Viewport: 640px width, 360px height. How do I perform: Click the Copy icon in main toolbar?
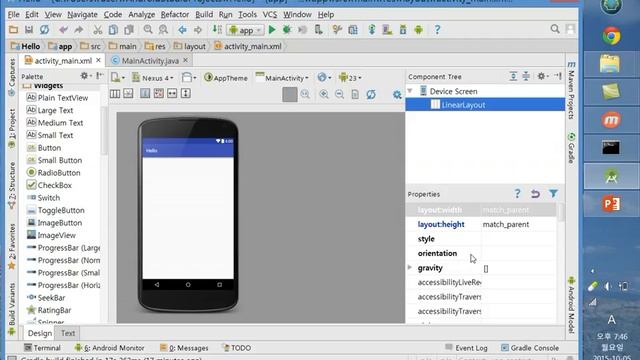113,30
